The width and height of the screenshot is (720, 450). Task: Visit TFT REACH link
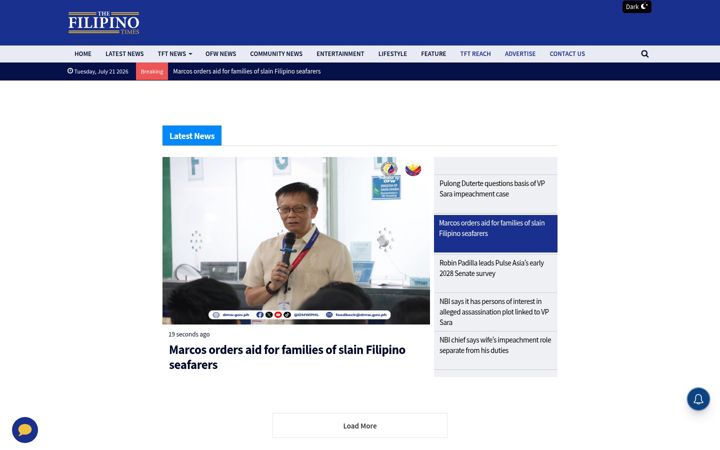point(475,54)
